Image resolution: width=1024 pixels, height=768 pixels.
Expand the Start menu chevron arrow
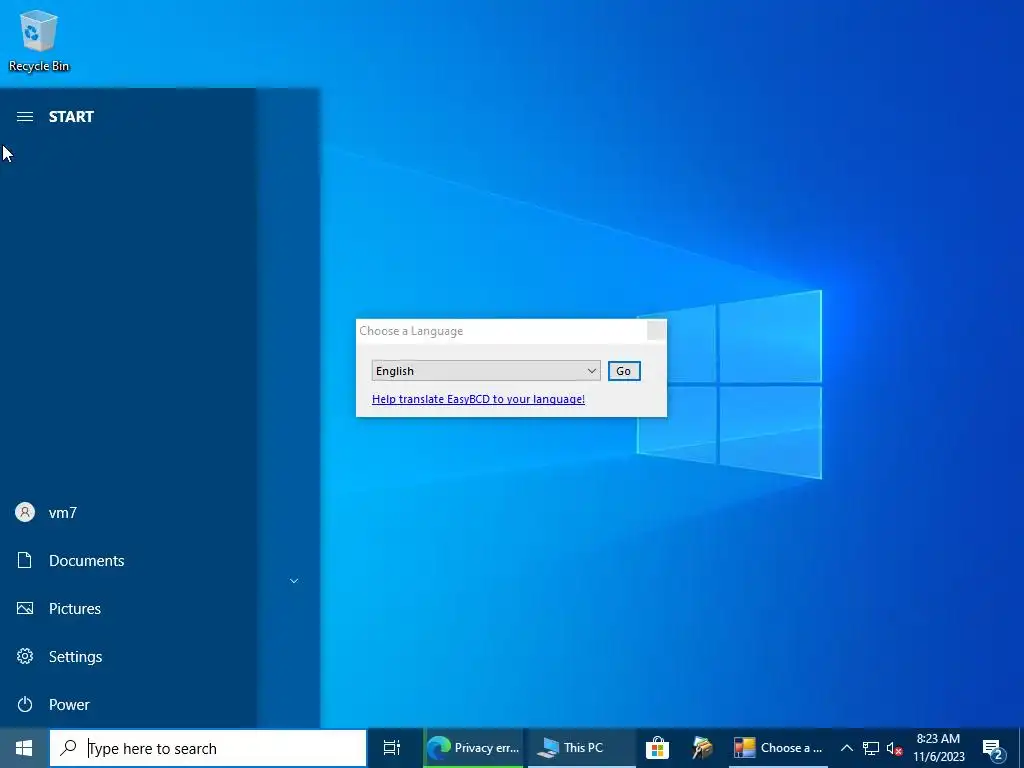[294, 581]
